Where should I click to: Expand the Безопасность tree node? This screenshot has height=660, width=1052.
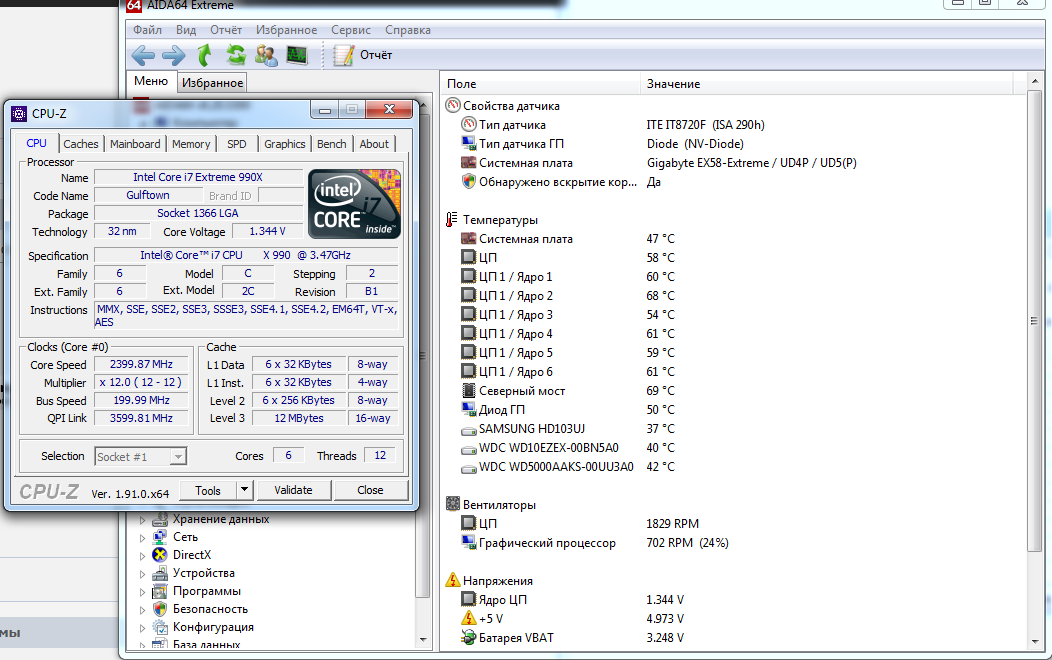click(x=142, y=610)
